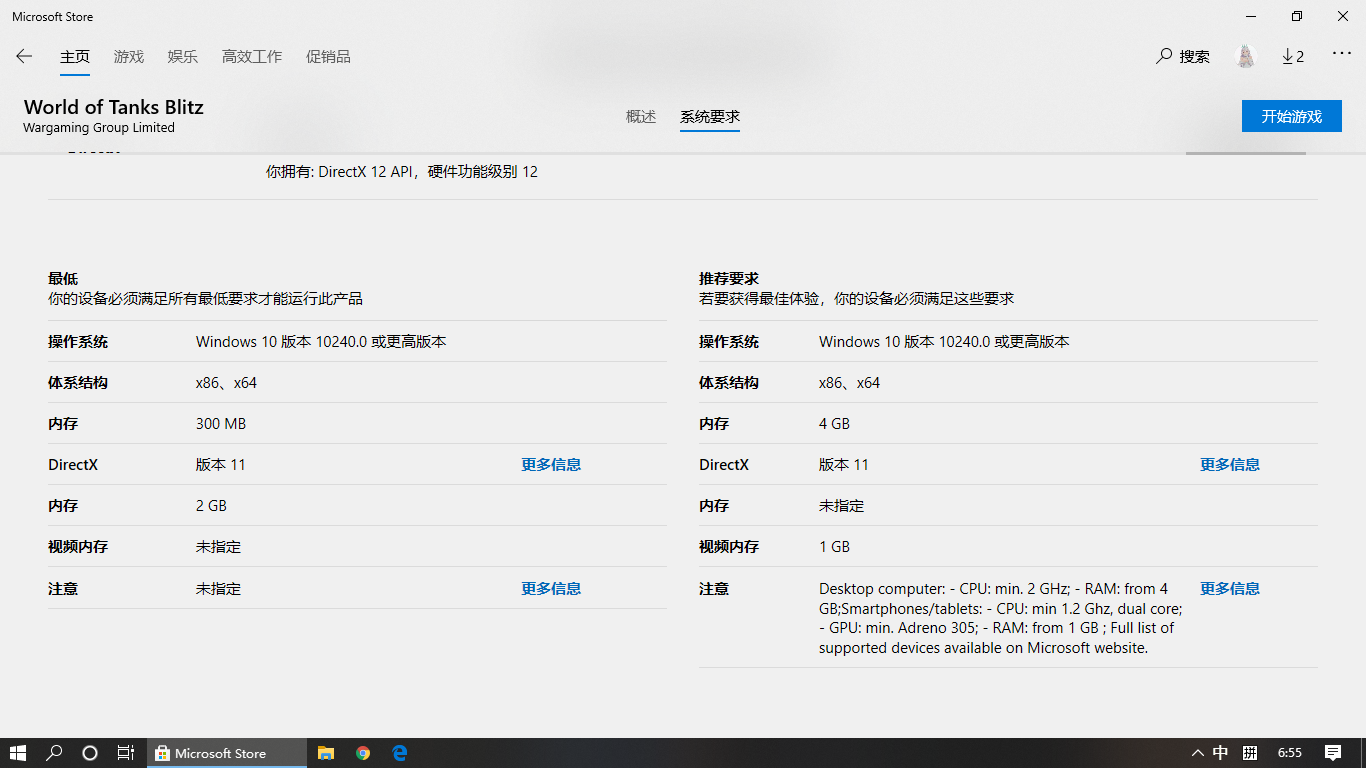Open the 促销品 deals tab

[328, 57]
